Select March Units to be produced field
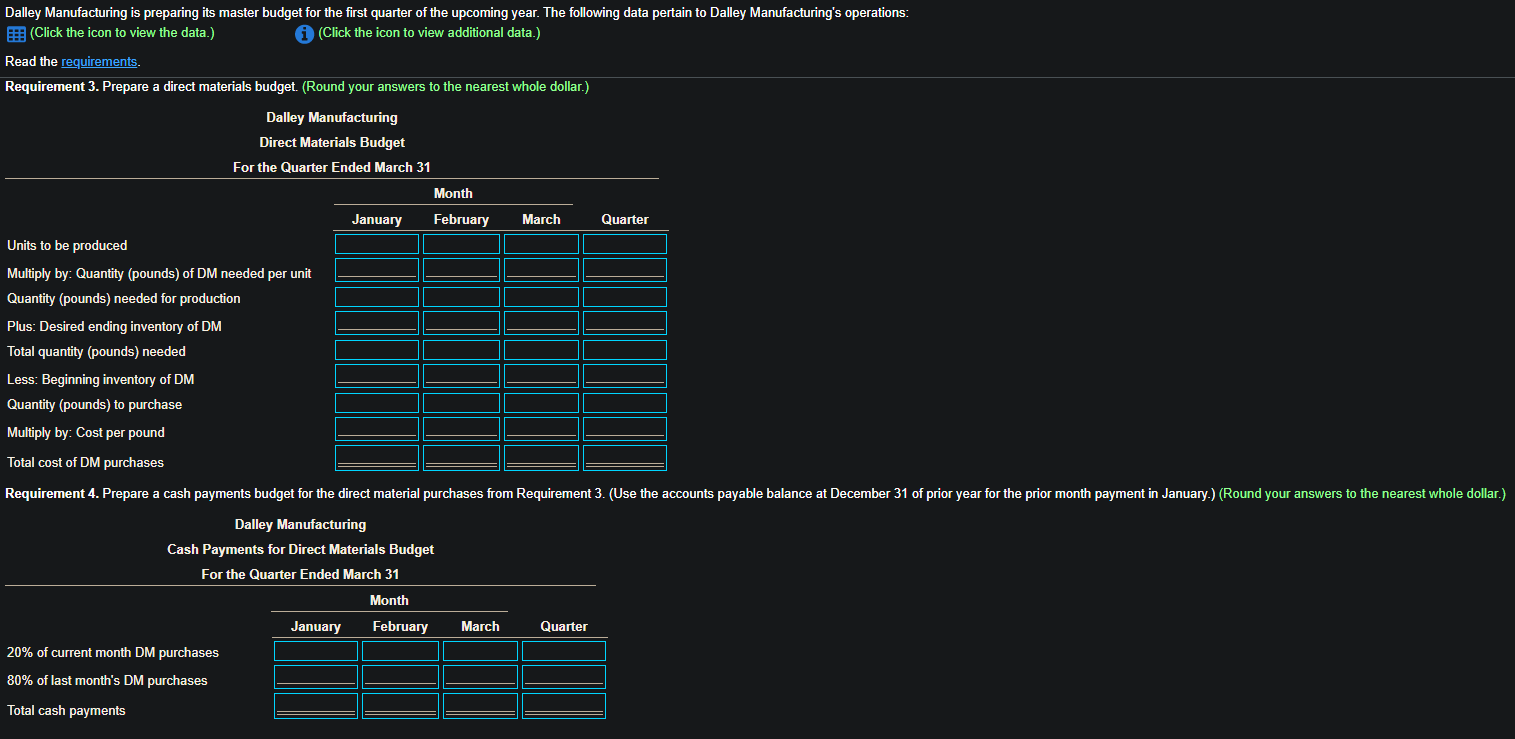This screenshot has height=739, width=1515. tap(541, 244)
